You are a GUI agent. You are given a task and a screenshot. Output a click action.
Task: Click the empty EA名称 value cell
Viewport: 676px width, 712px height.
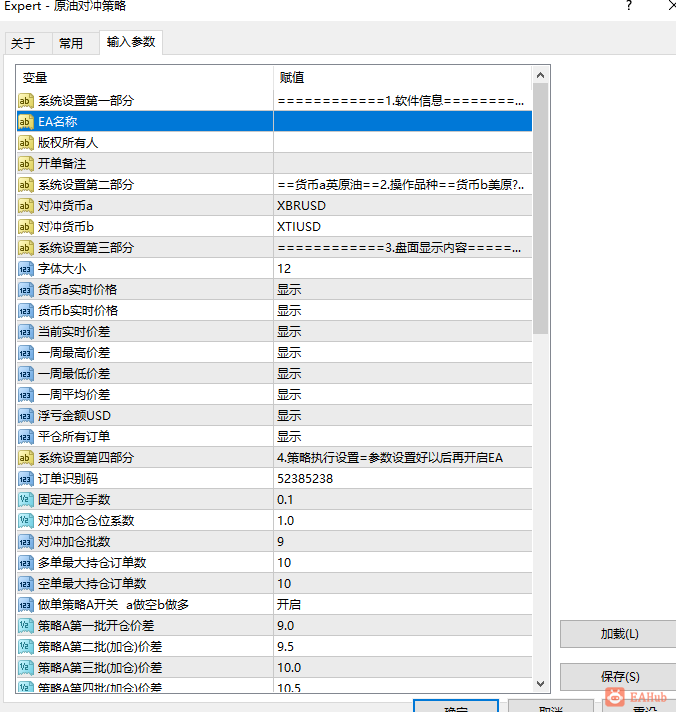click(x=403, y=122)
